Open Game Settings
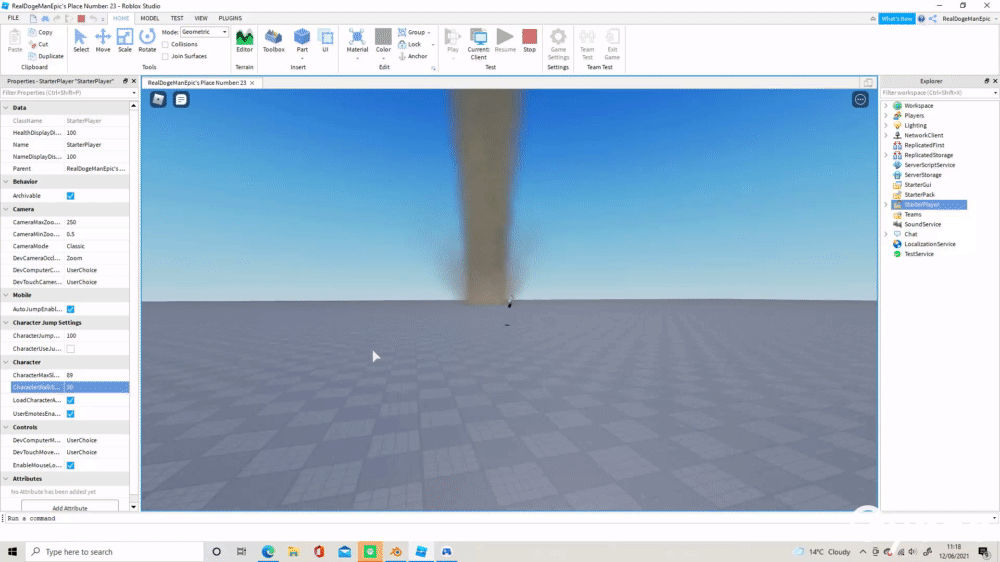This screenshot has height=562, width=1000. click(558, 44)
